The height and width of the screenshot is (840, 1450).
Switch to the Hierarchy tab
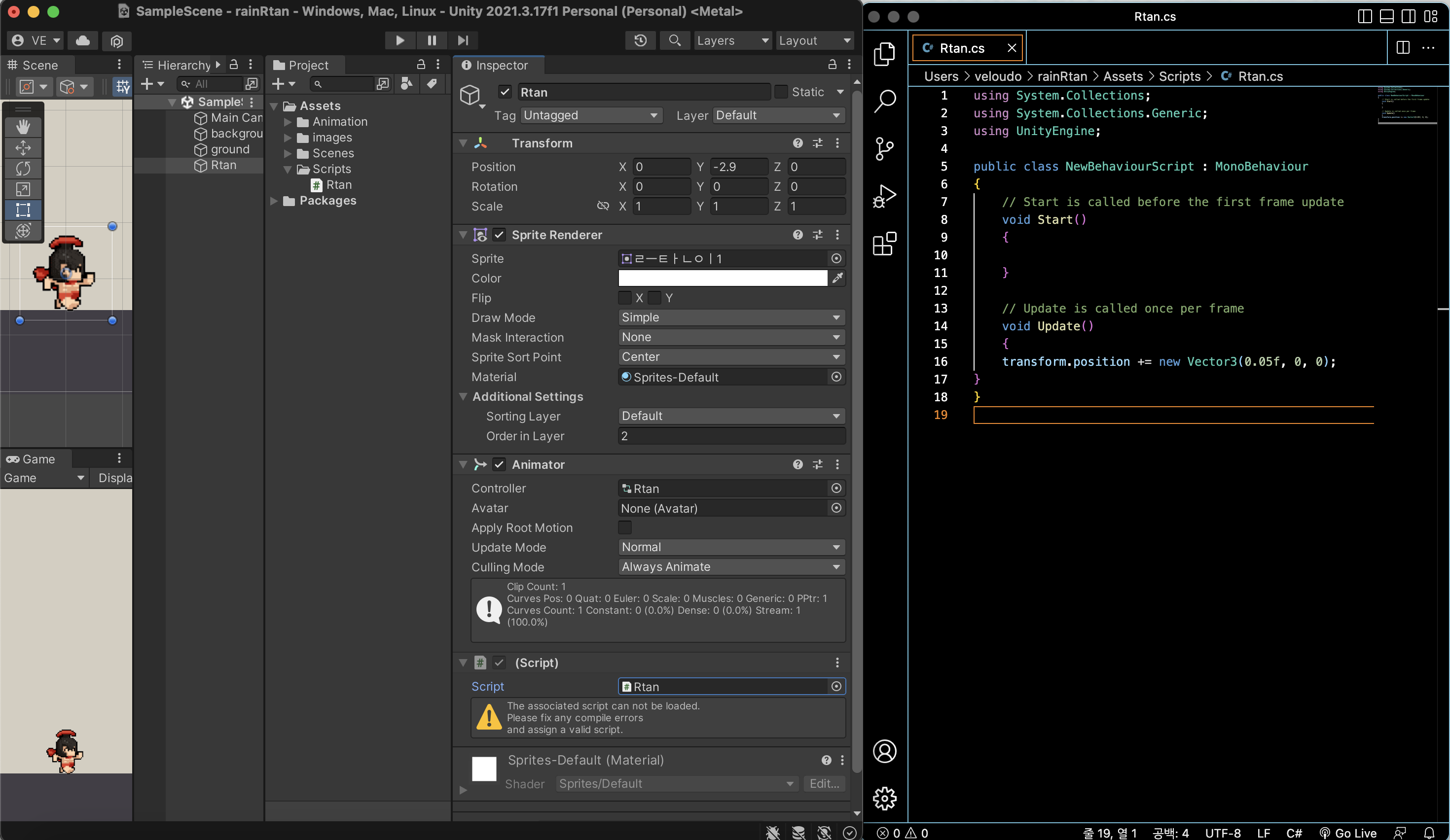click(177, 65)
